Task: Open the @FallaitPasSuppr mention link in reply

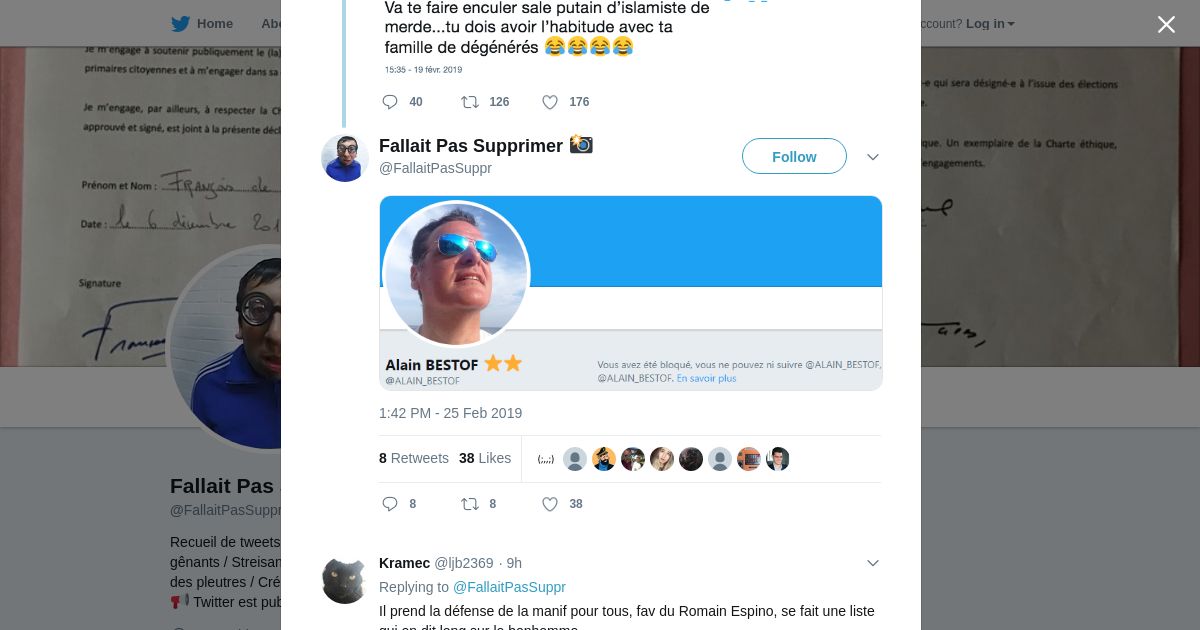Action: 509,587
